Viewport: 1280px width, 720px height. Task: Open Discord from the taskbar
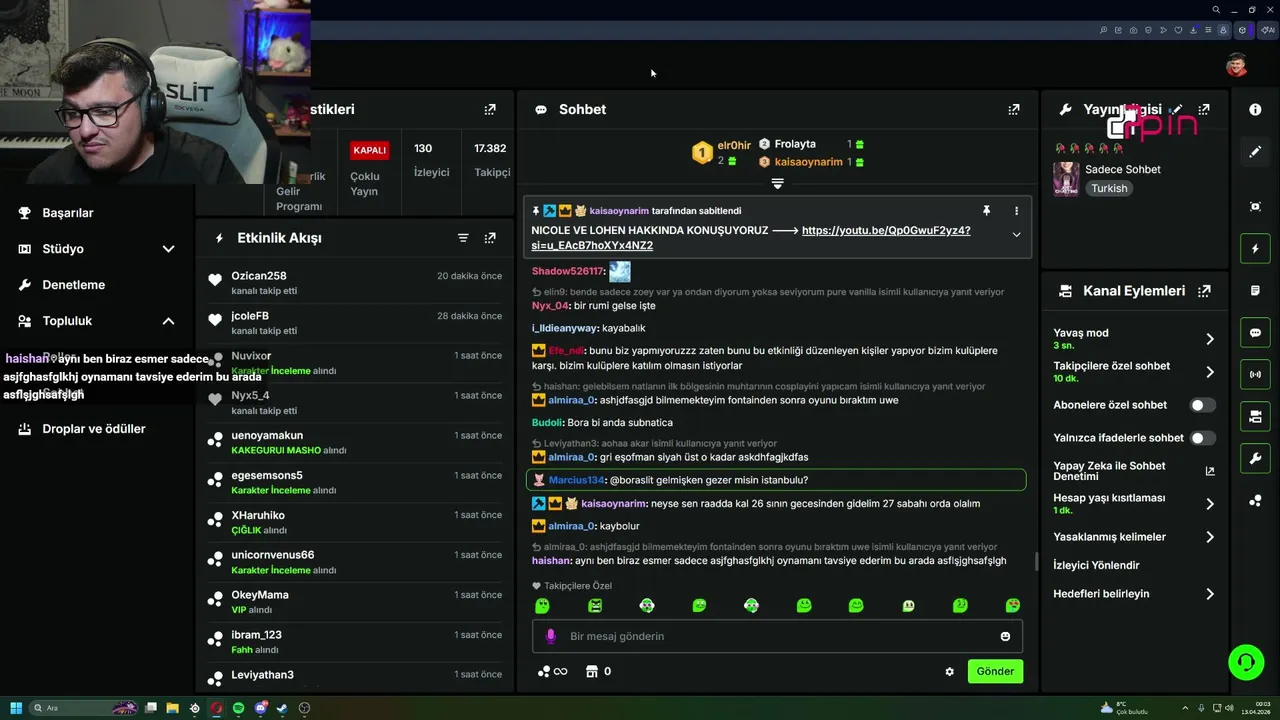click(x=260, y=708)
